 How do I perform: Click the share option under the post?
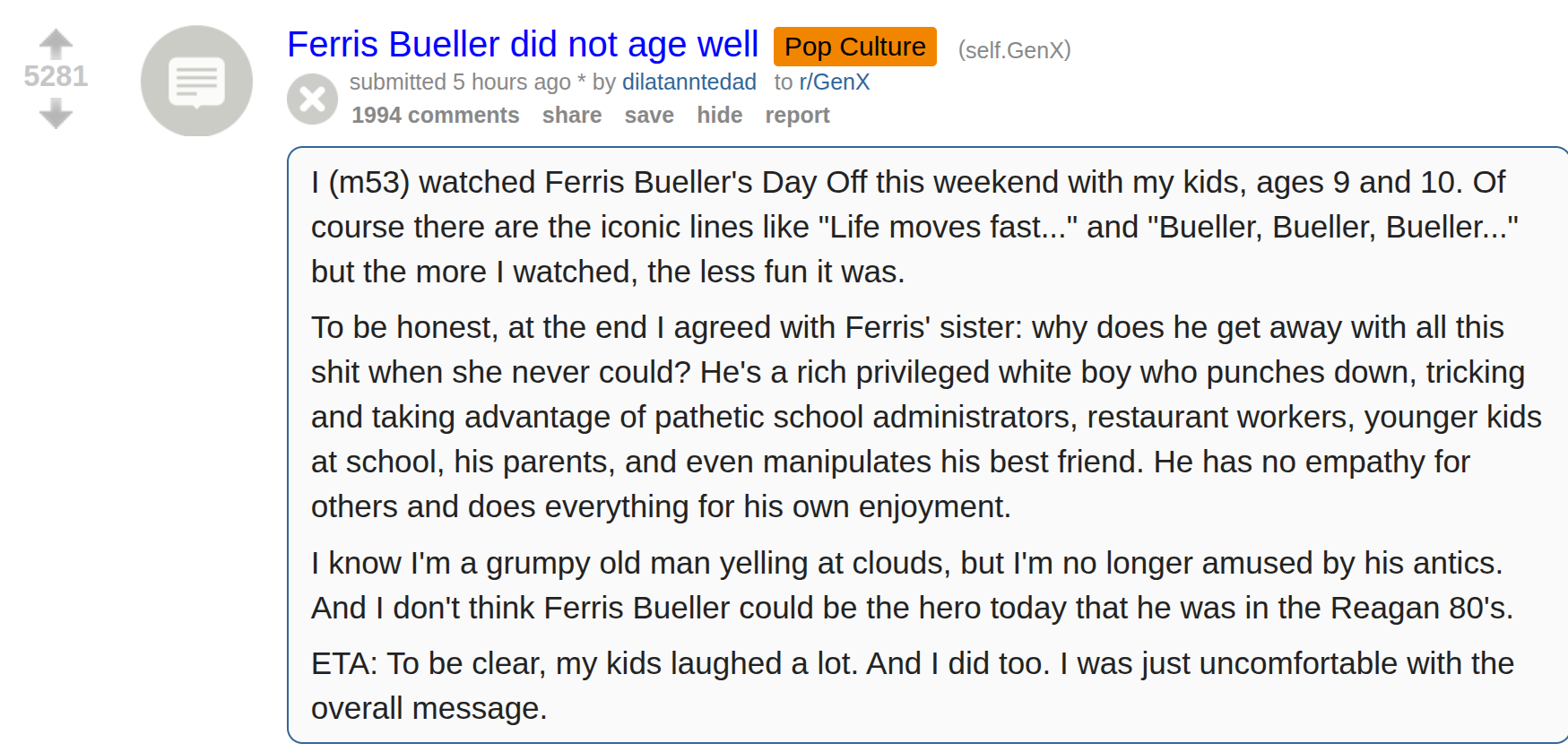pos(572,115)
